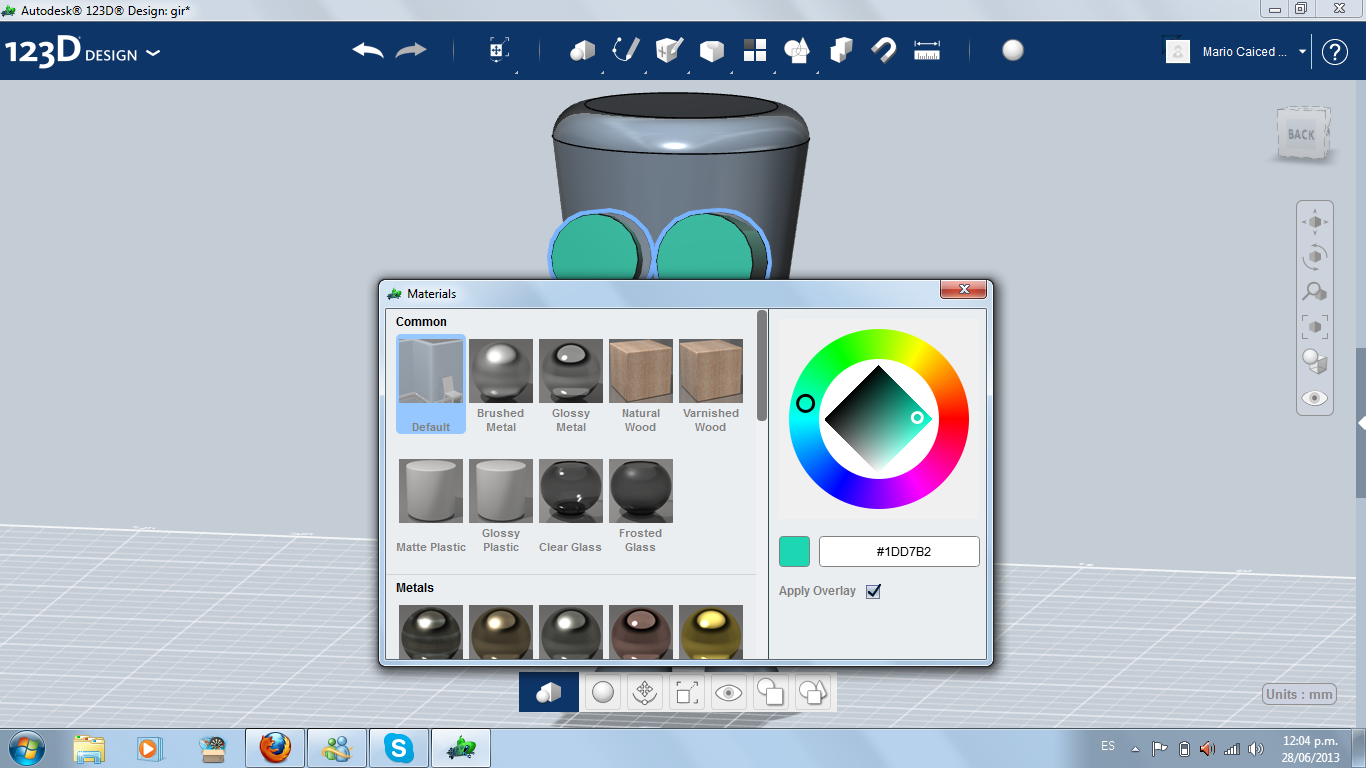
Task: Open the Grouping tool menu
Action: coord(797,50)
